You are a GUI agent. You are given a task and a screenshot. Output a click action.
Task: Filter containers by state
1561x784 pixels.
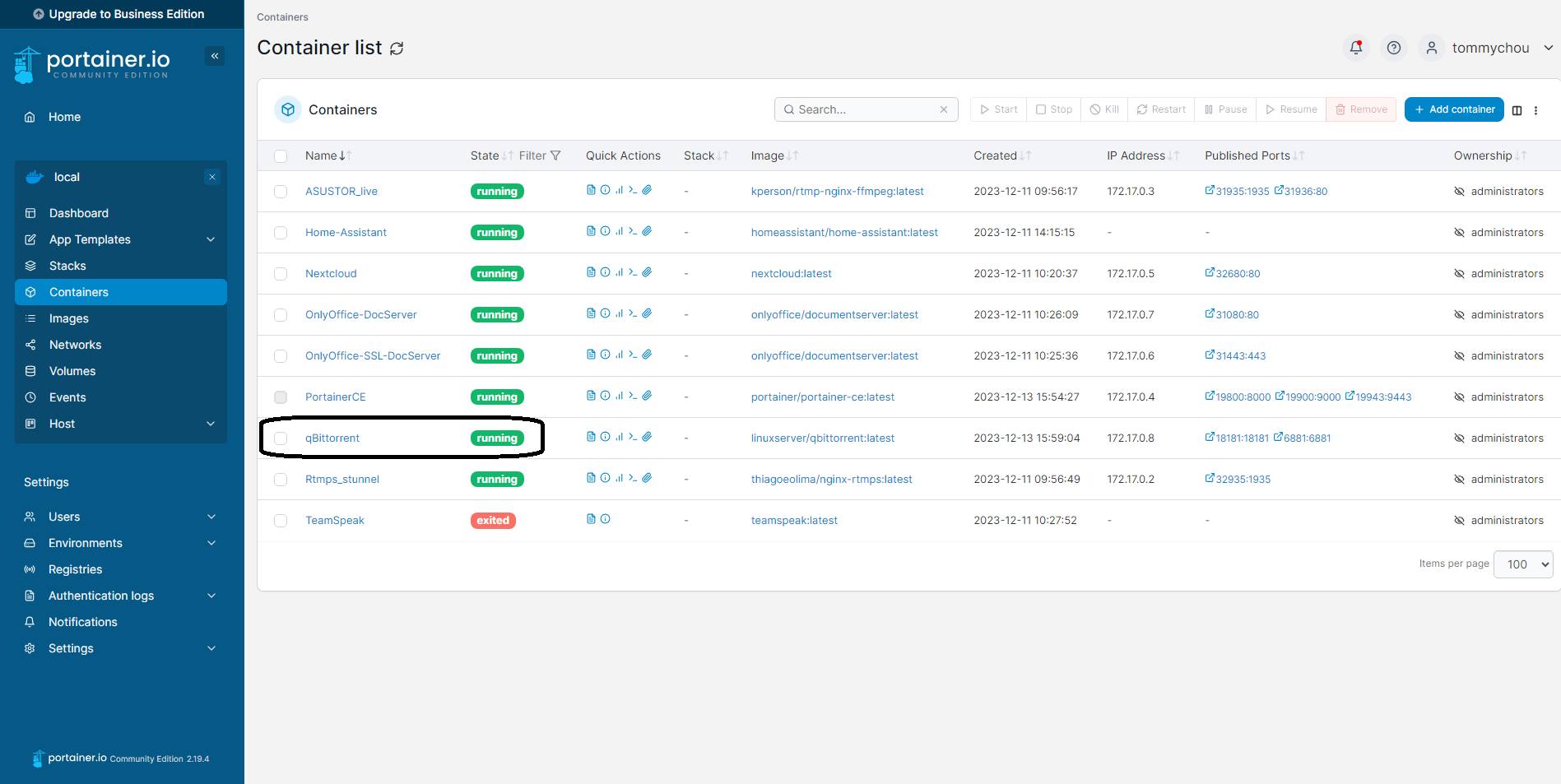(x=540, y=155)
